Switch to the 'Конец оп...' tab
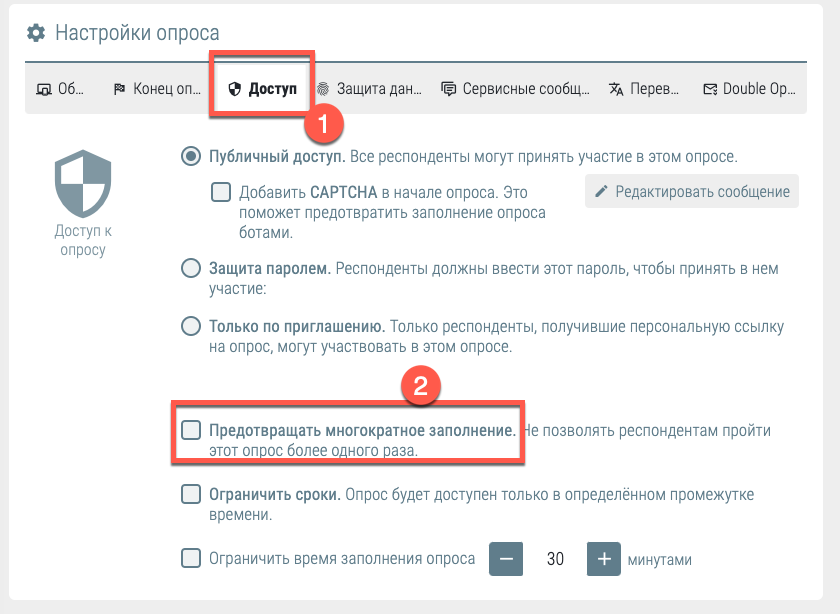The width and height of the screenshot is (840, 614). 157,89
